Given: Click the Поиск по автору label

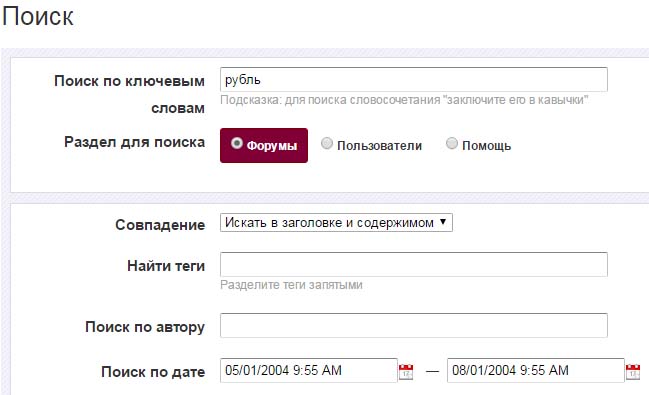Looking at the screenshot, I should coord(145,327).
